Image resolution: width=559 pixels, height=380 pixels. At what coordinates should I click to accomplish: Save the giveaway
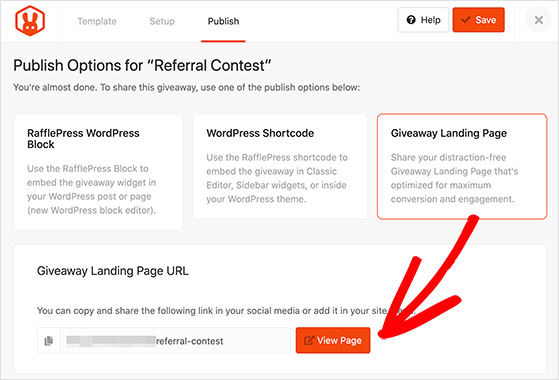pyautogui.click(x=478, y=20)
